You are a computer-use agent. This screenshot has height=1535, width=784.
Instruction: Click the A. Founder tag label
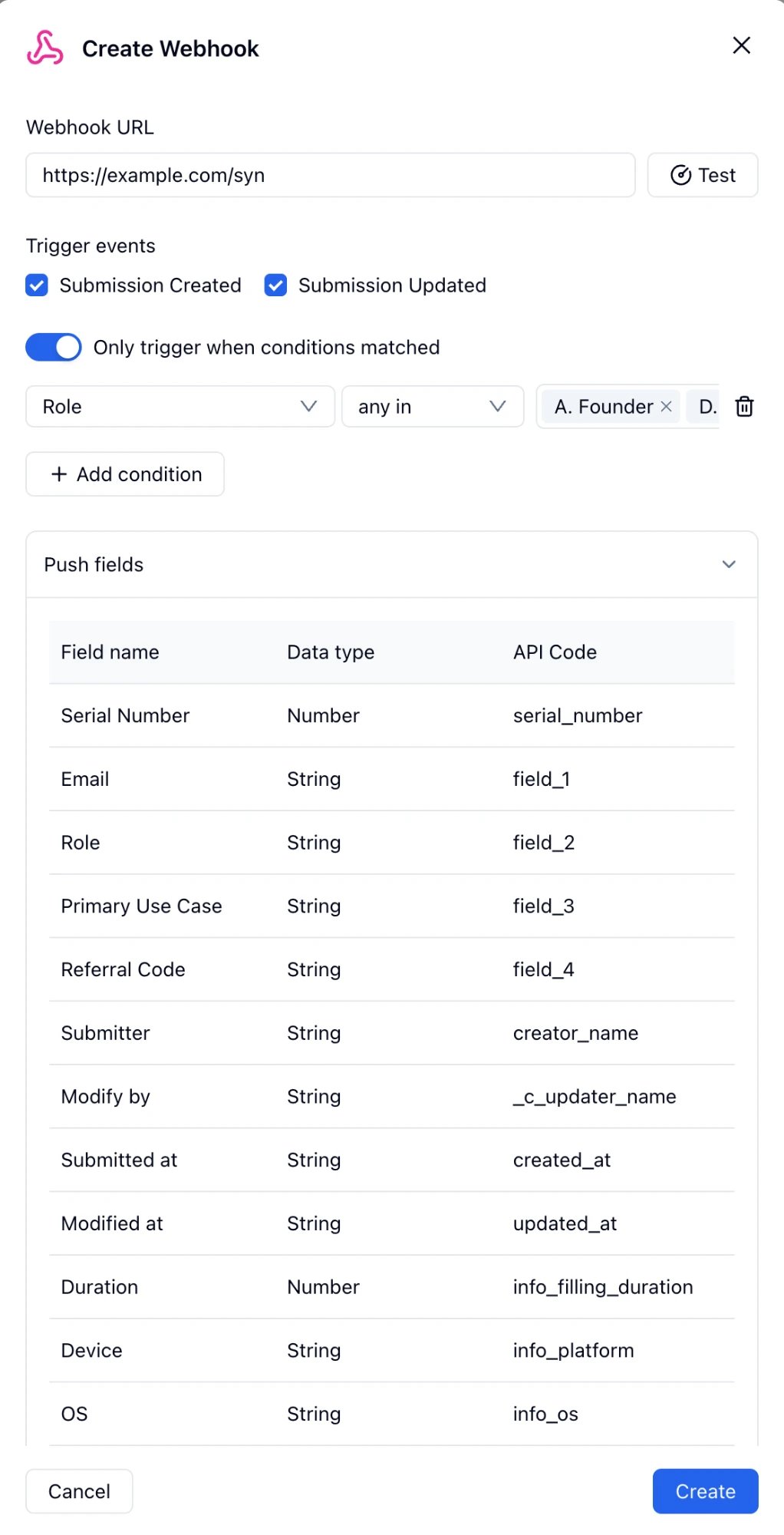[604, 406]
